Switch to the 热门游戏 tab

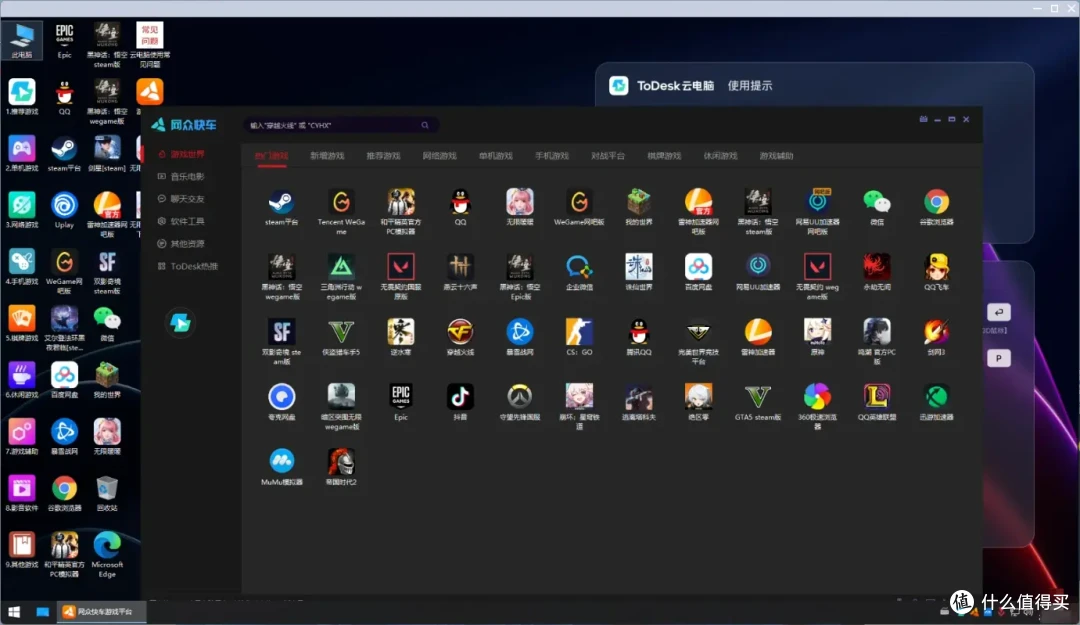pyautogui.click(x=271, y=156)
